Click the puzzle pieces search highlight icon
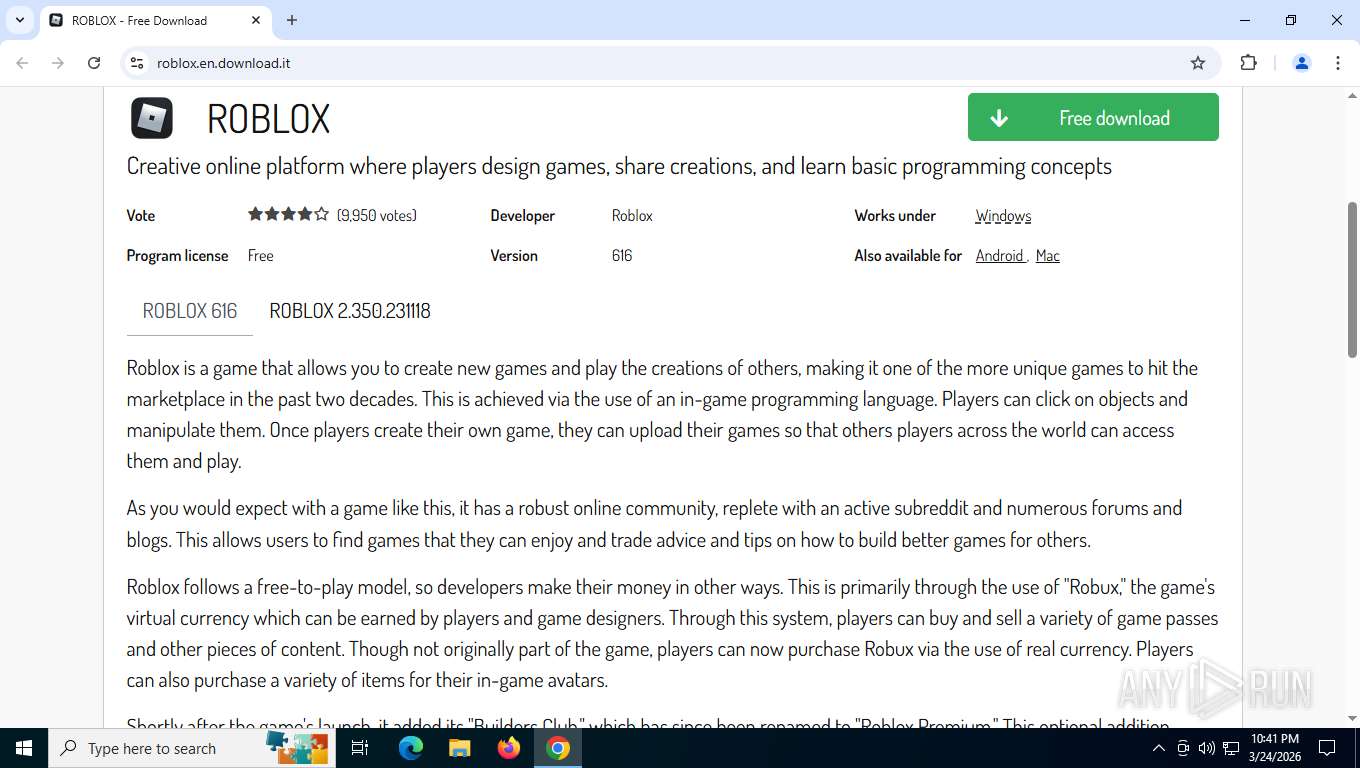Viewport: 1360px width, 768px height. [299, 748]
